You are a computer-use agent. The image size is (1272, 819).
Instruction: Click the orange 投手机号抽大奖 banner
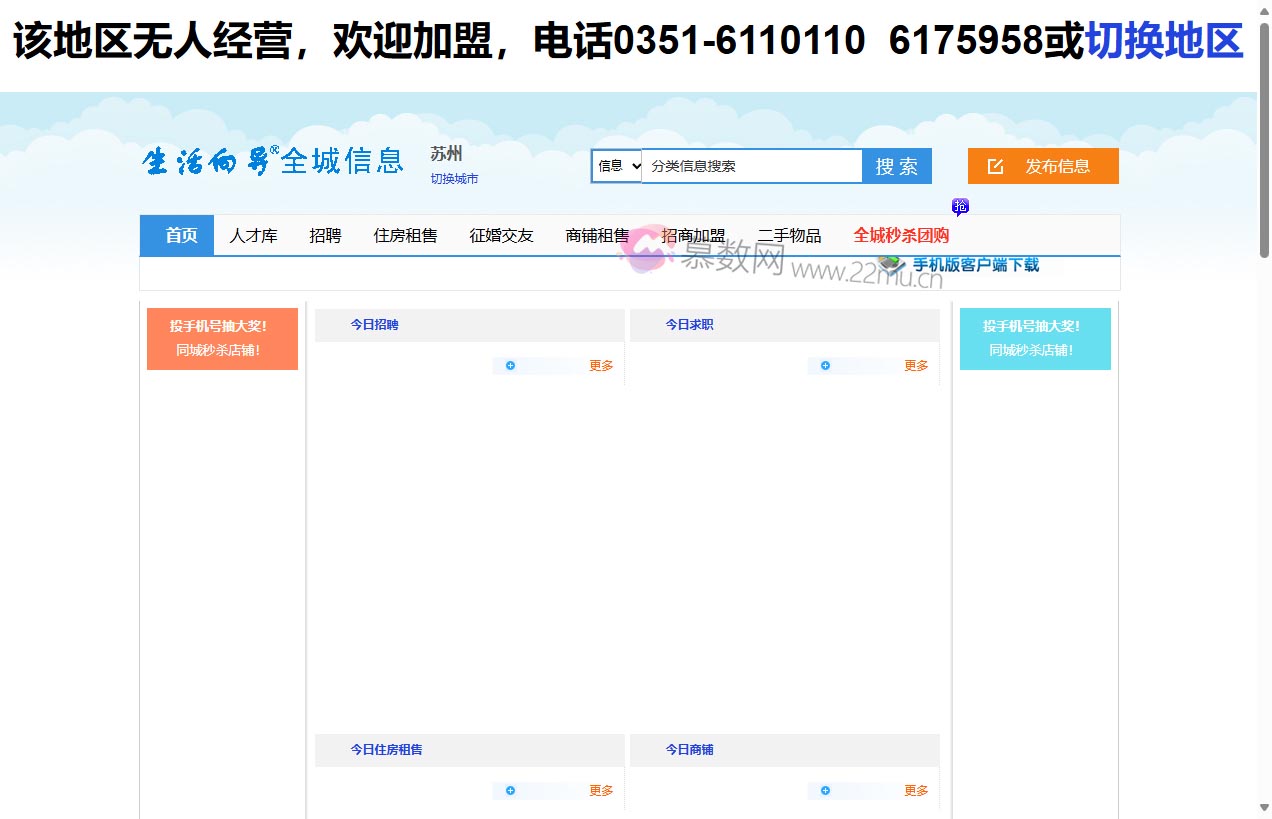222,338
